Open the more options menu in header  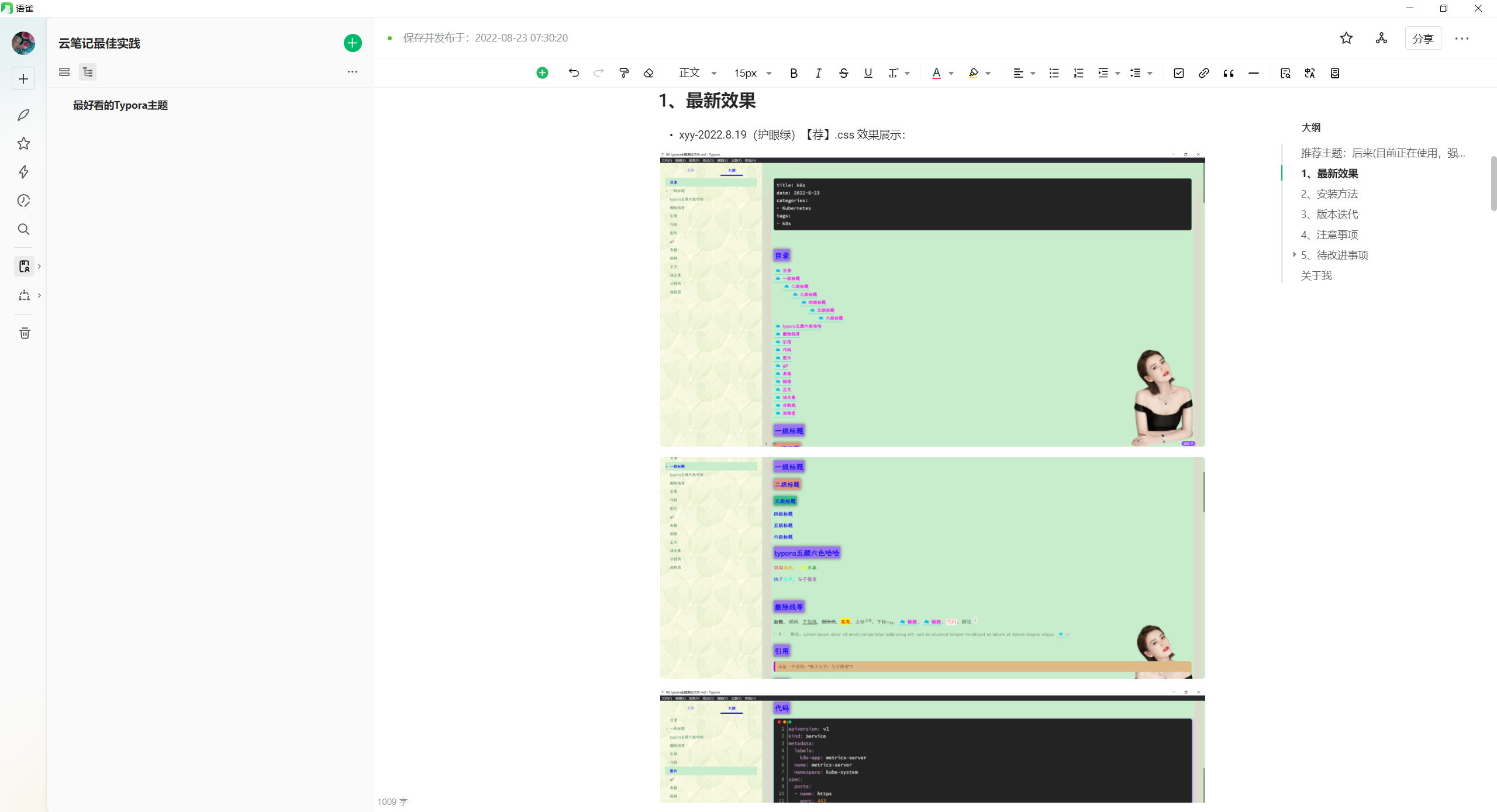1462,39
